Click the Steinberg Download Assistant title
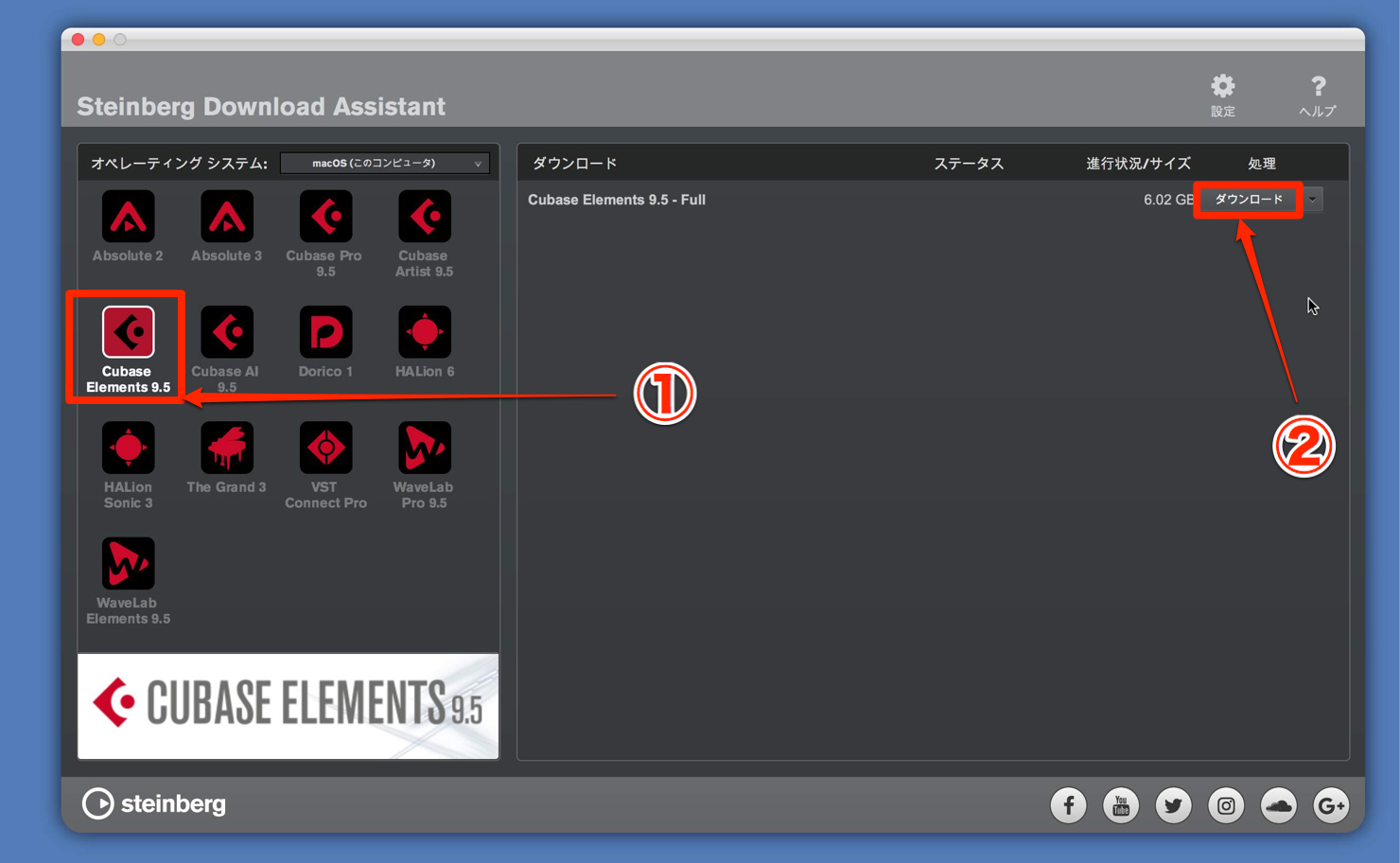 click(261, 106)
